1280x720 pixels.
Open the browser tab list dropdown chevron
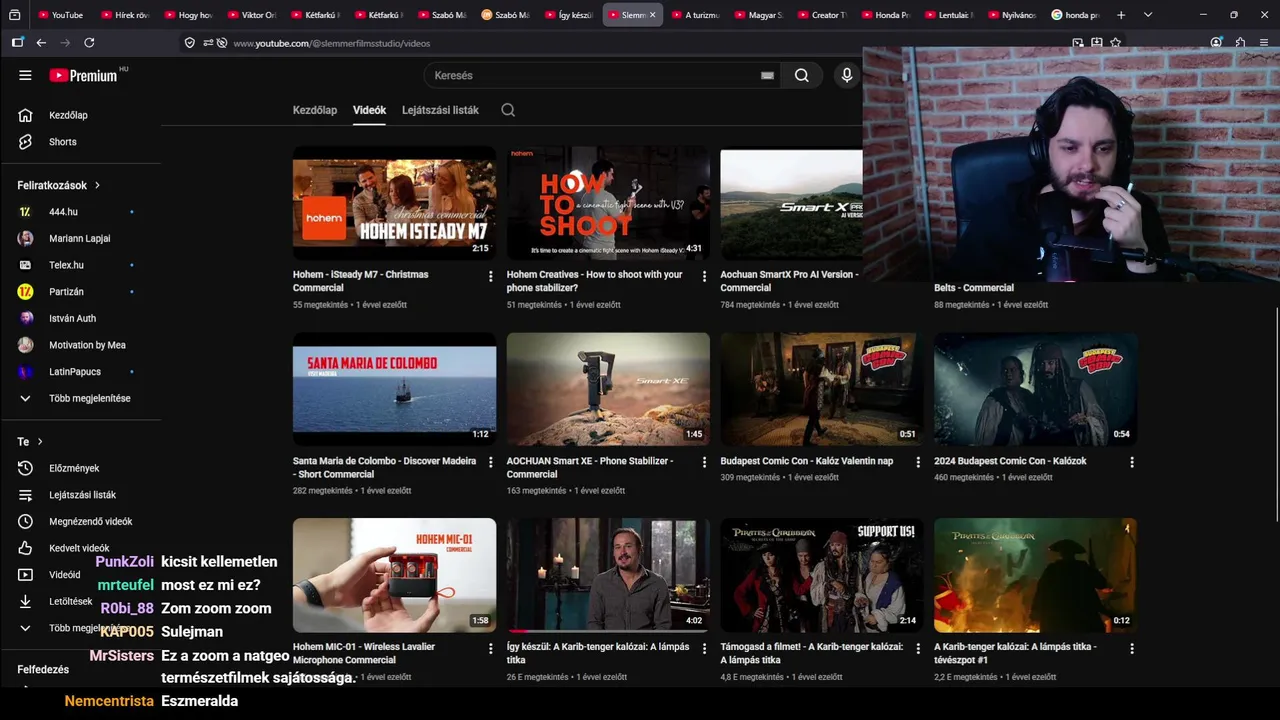(x=1148, y=15)
